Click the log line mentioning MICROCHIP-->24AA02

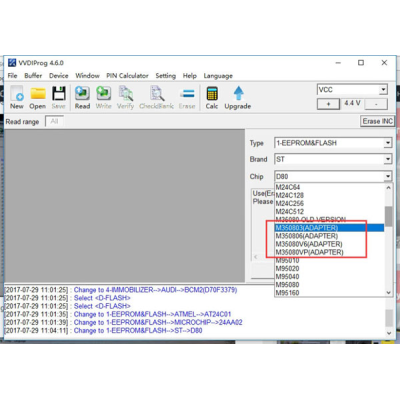(x=123, y=322)
